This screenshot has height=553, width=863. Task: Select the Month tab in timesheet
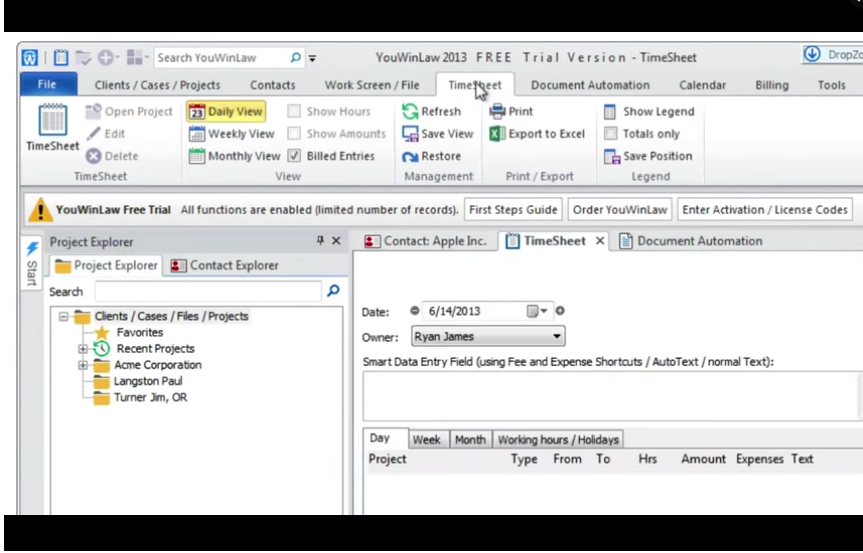point(470,440)
